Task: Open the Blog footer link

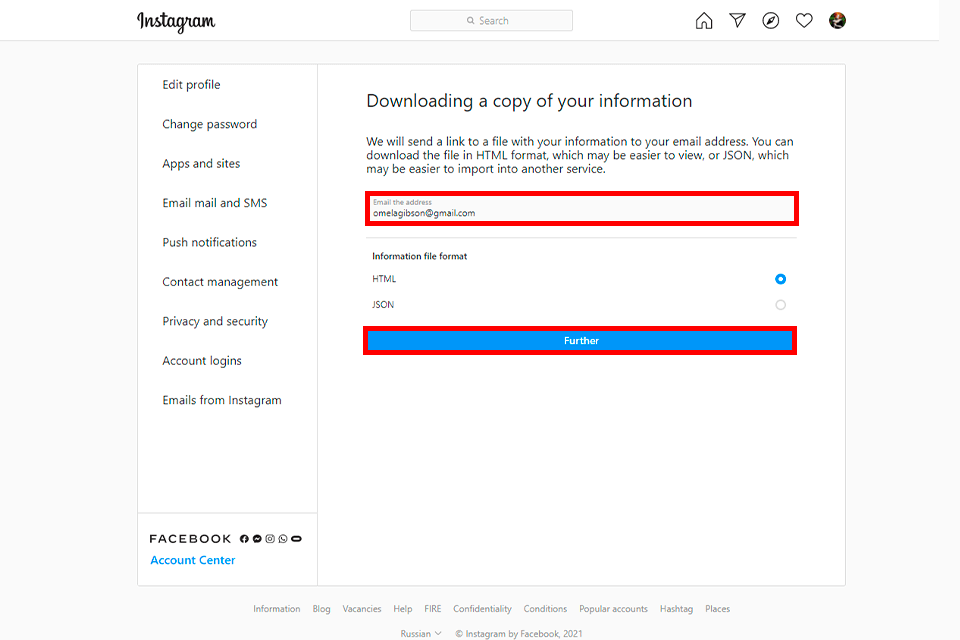Action: pos(321,609)
